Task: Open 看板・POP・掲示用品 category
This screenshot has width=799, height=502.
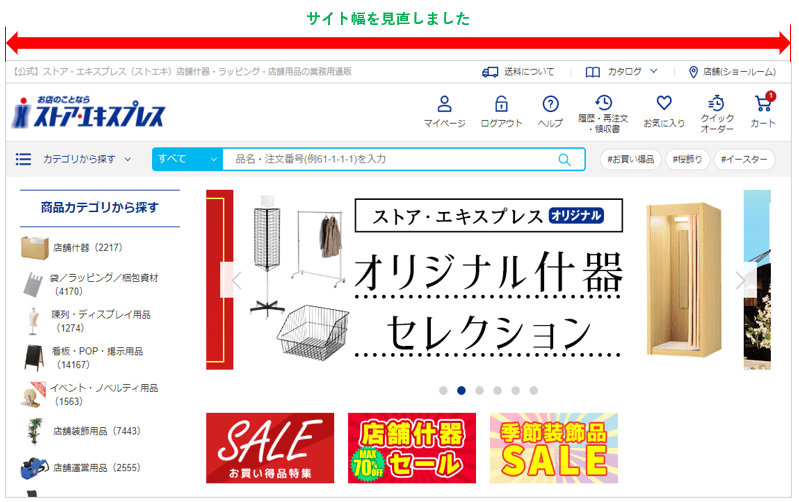Action: (84, 358)
